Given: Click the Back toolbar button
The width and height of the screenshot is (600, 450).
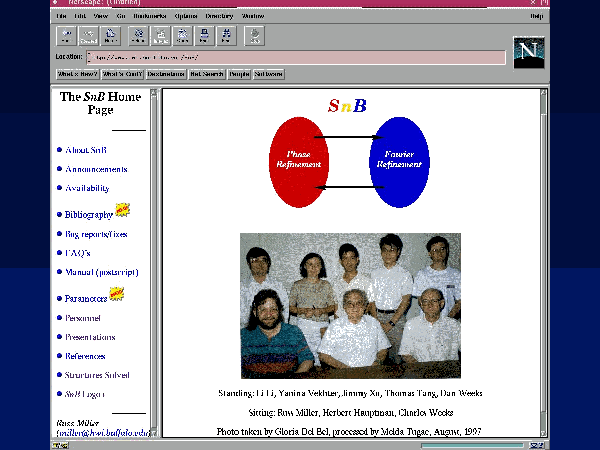Looking at the screenshot, I should [x=66, y=35].
